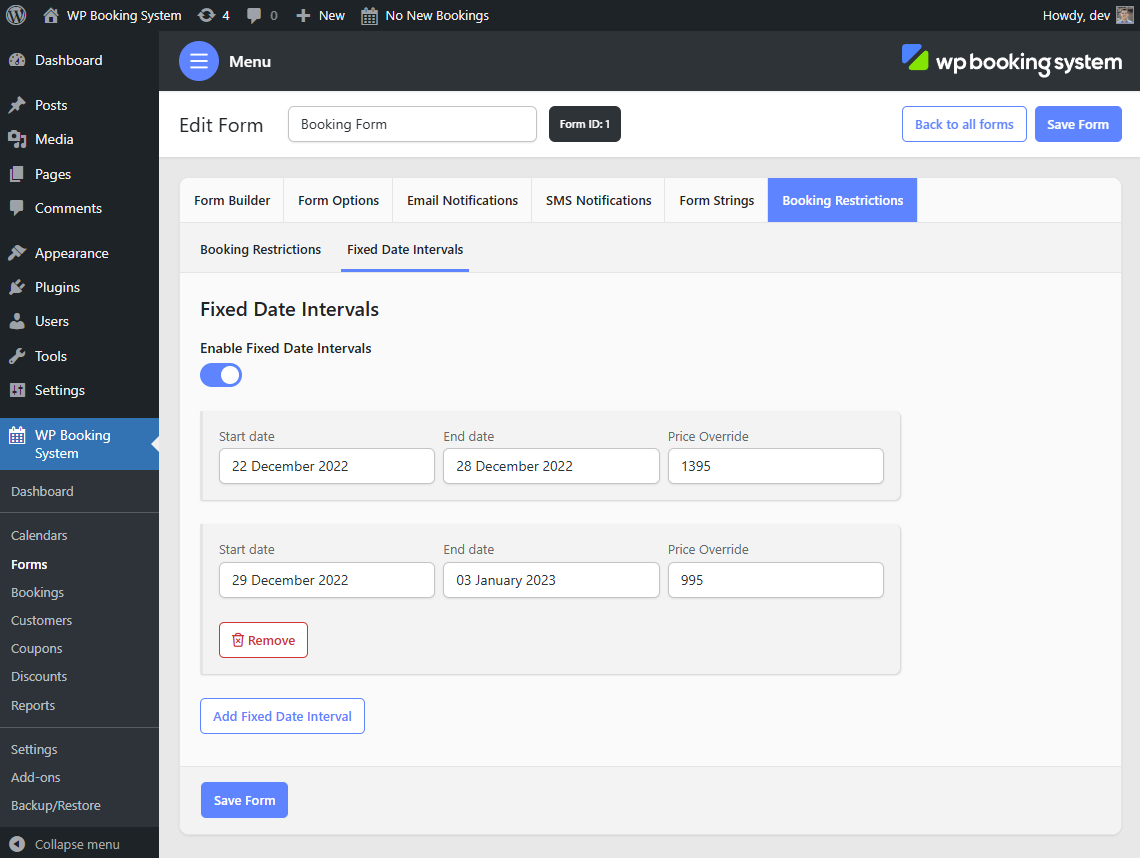Image resolution: width=1140 pixels, height=858 pixels.
Task: Switch to the Form Builder tab
Action: 232,200
